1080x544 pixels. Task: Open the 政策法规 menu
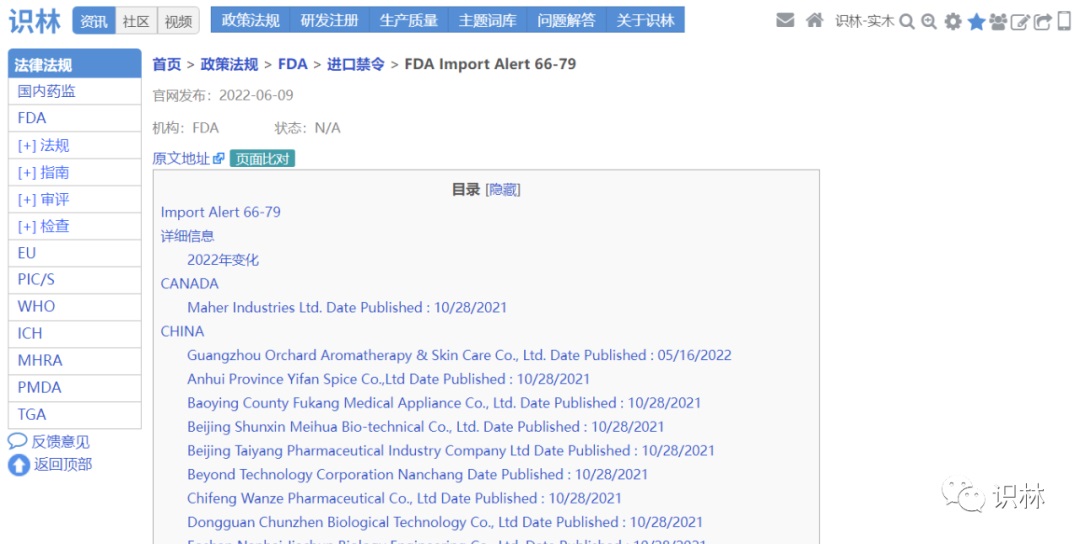(x=251, y=21)
